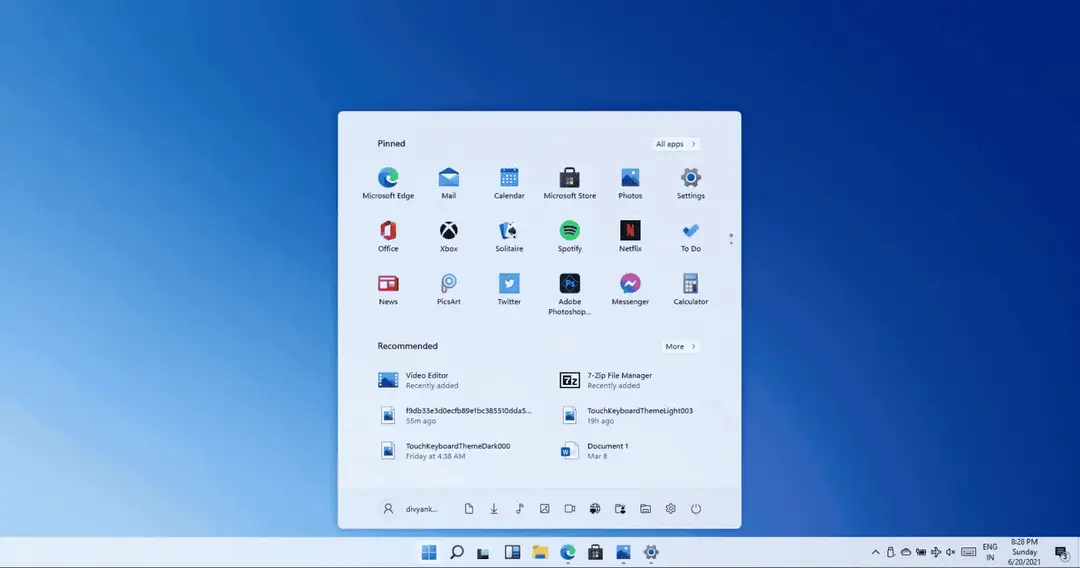Open the pinned Calendar app
This screenshot has width=1080, height=568.
[x=509, y=183]
